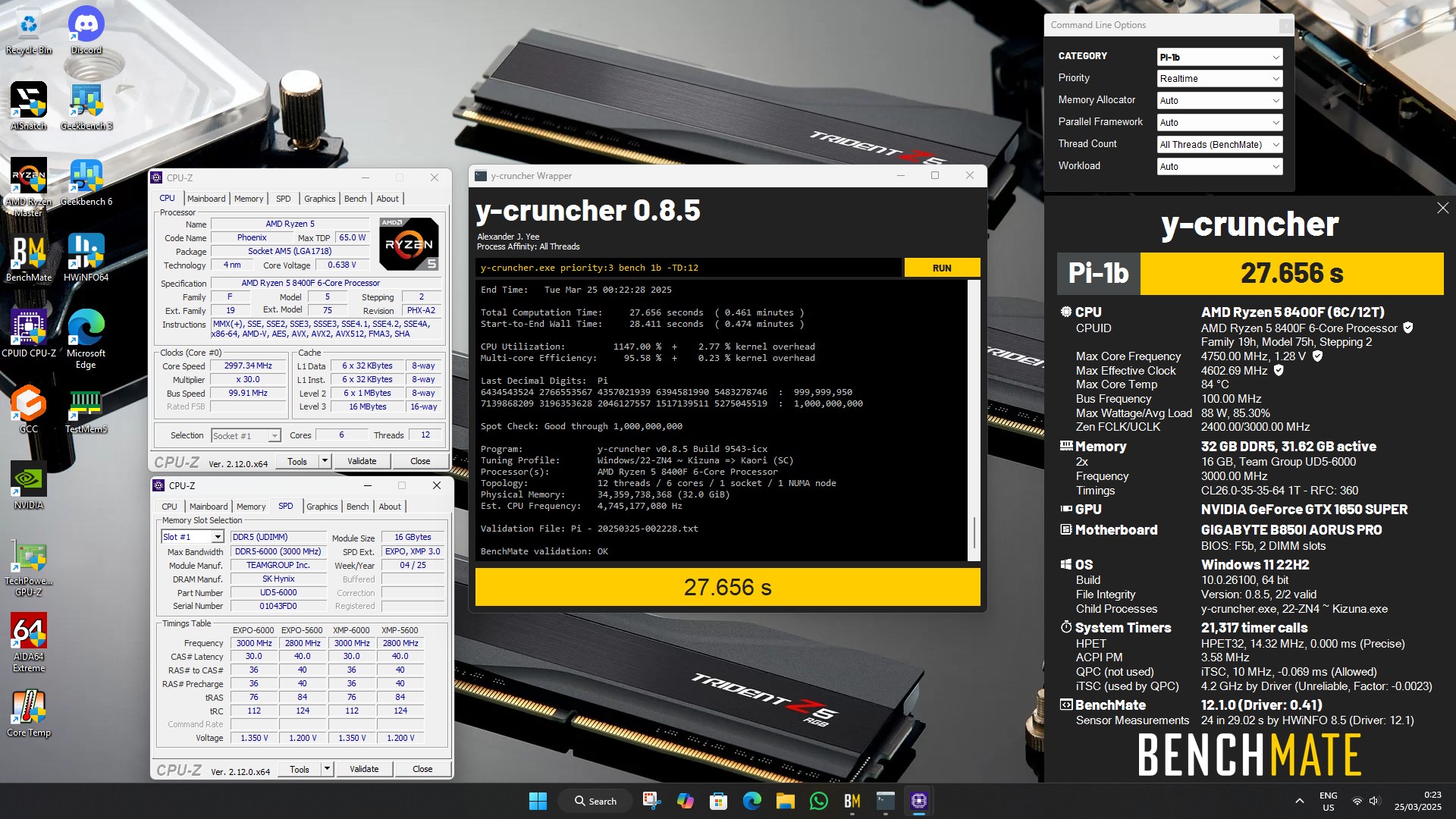
Task: Click the yellow RUN button
Action: point(942,268)
